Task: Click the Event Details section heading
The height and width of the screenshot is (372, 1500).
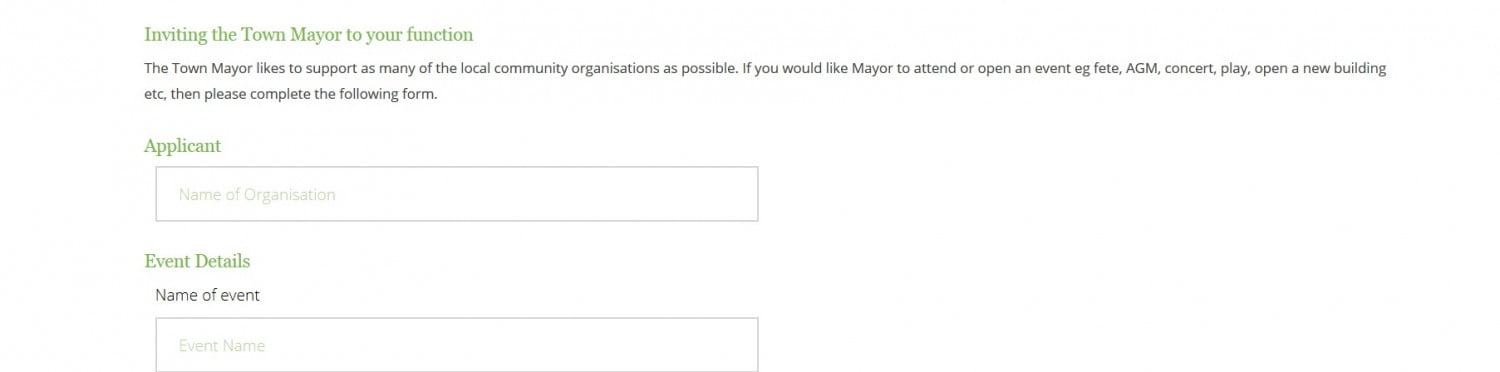Action: (x=197, y=261)
